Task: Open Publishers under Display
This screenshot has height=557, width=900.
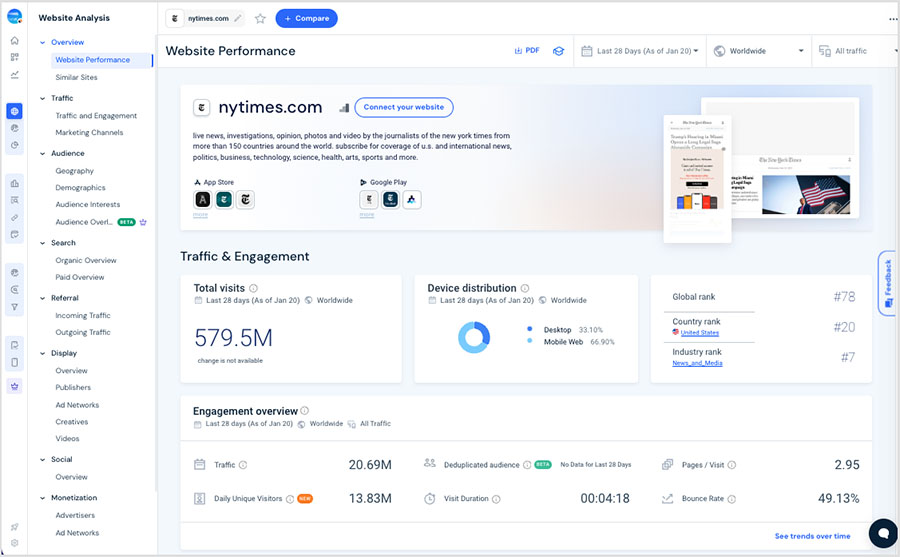Action: pyautogui.click(x=73, y=387)
